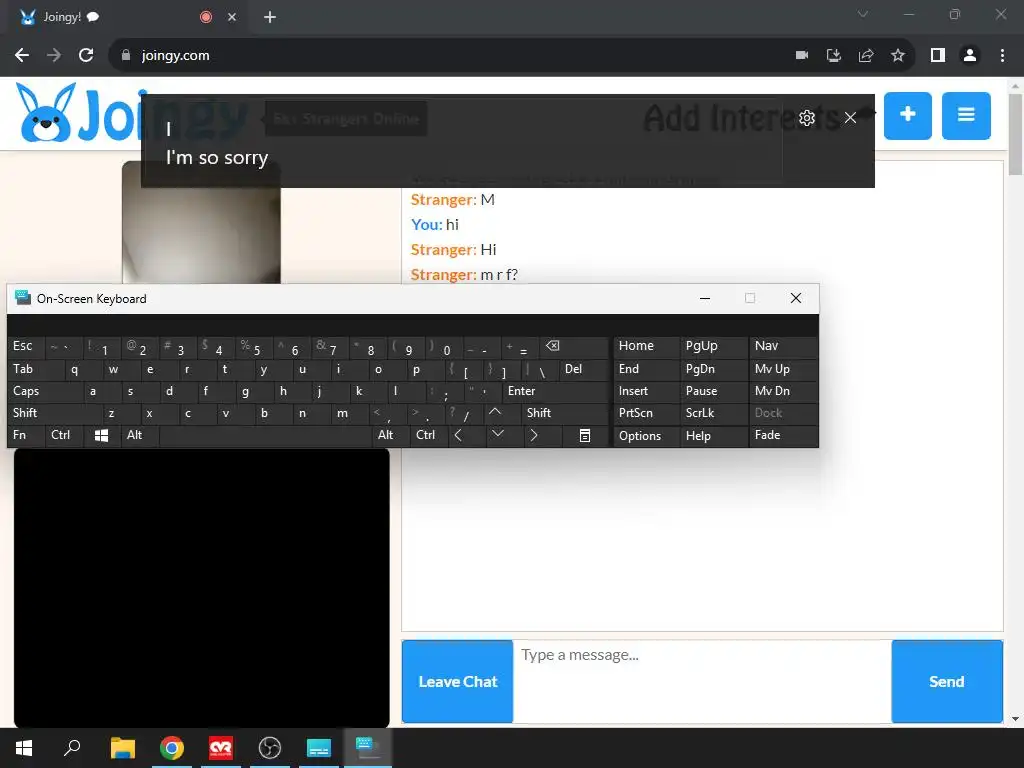Click the camera indicator in address bar
This screenshot has width=1024, height=768.
tap(802, 56)
